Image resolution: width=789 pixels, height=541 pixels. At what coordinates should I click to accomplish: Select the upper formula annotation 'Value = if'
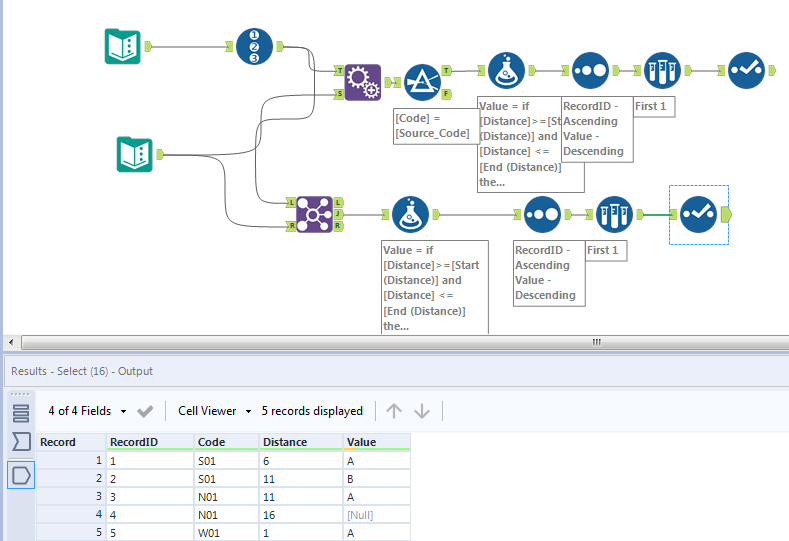point(519,144)
